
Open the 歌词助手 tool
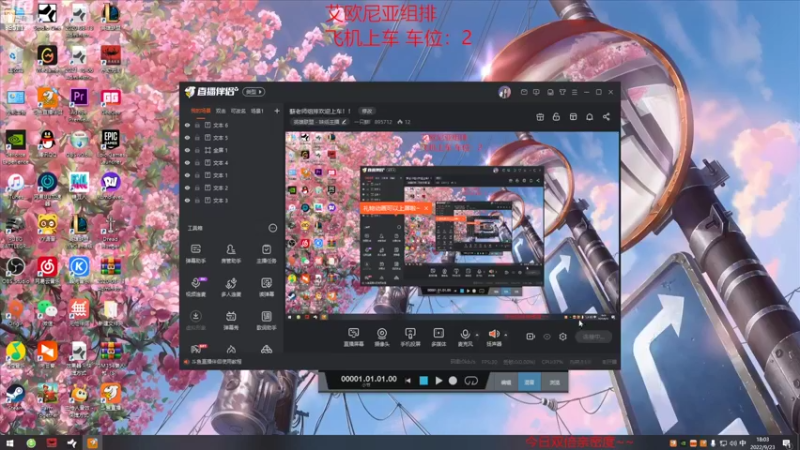pos(266,320)
